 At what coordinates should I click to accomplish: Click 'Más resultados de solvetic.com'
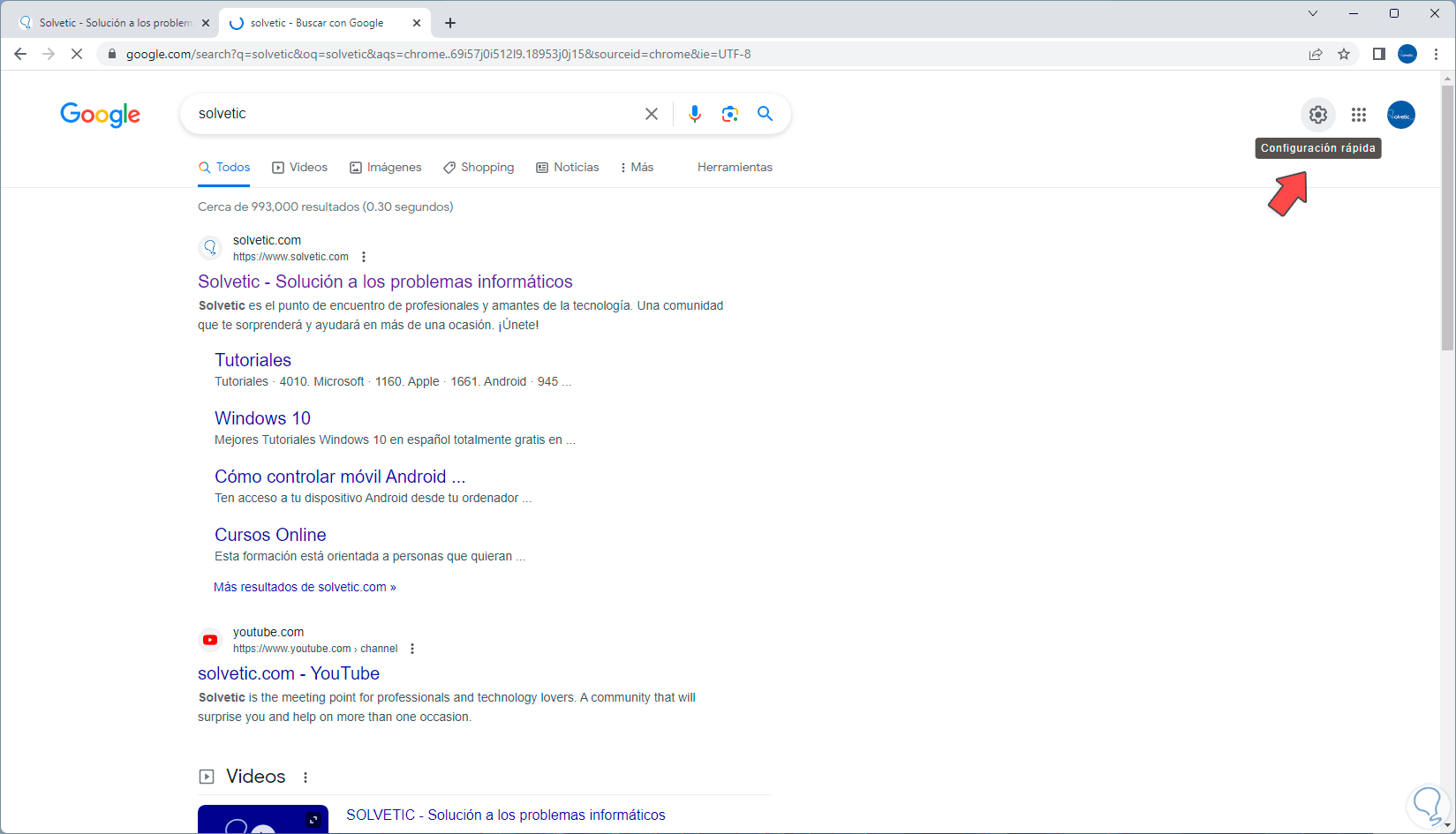(x=305, y=587)
